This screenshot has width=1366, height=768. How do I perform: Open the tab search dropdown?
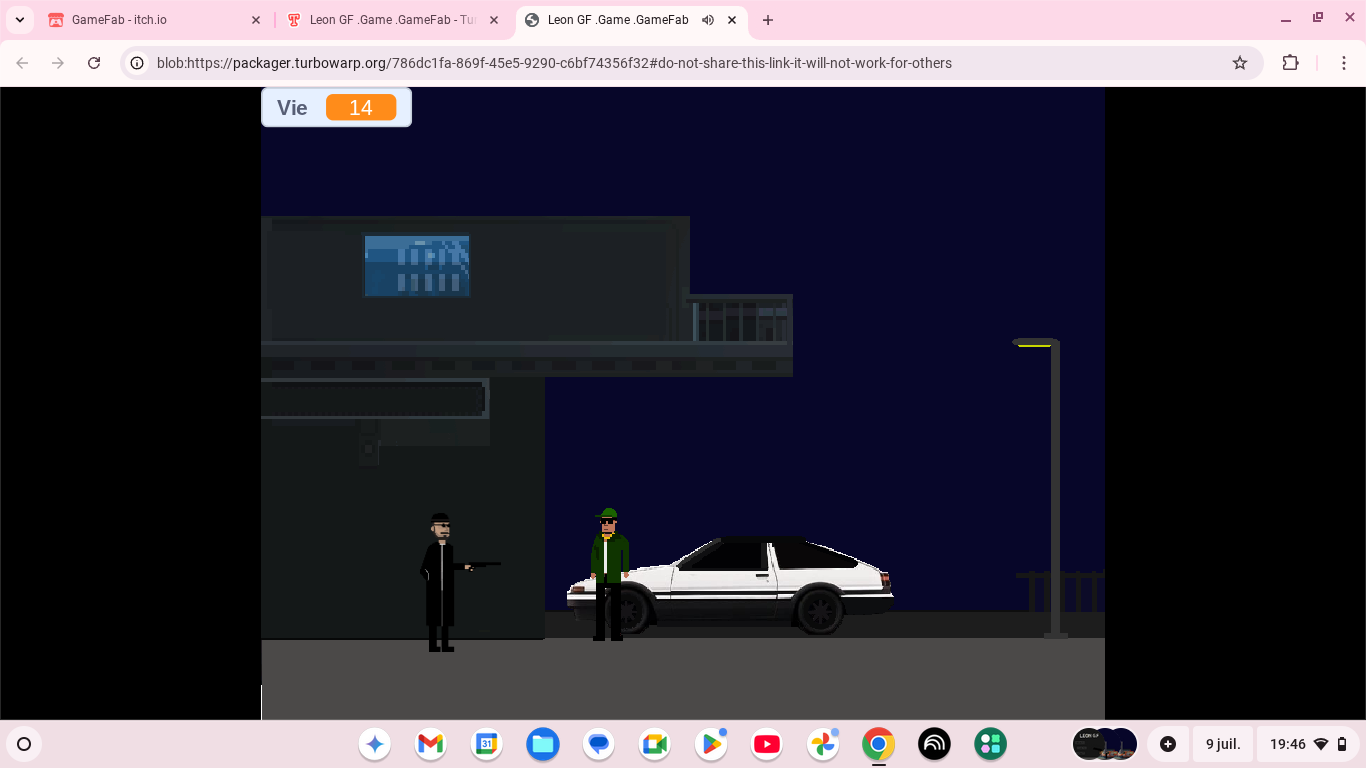pyautogui.click(x=20, y=20)
